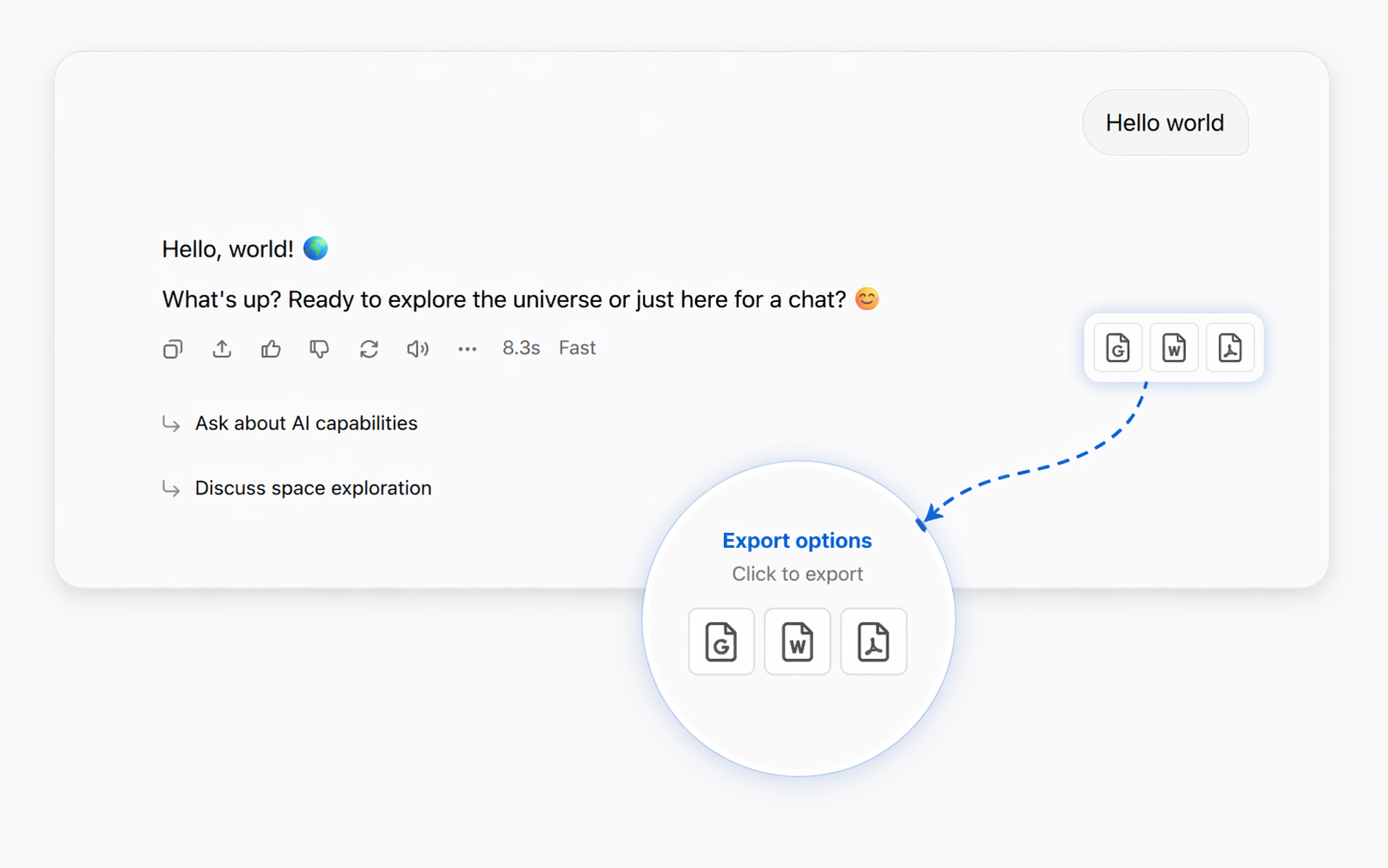Image resolution: width=1388 pixels, height=868 pixels.
Task: Select the PDF icon inside the magnified circle
Action: click(873, 641)
